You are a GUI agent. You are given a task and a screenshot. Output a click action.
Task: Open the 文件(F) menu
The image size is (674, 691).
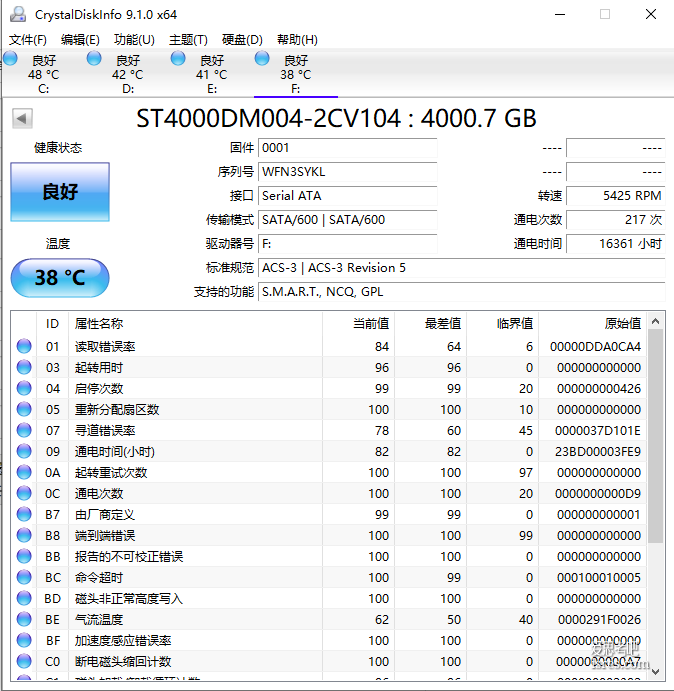(x=28, y=40)
